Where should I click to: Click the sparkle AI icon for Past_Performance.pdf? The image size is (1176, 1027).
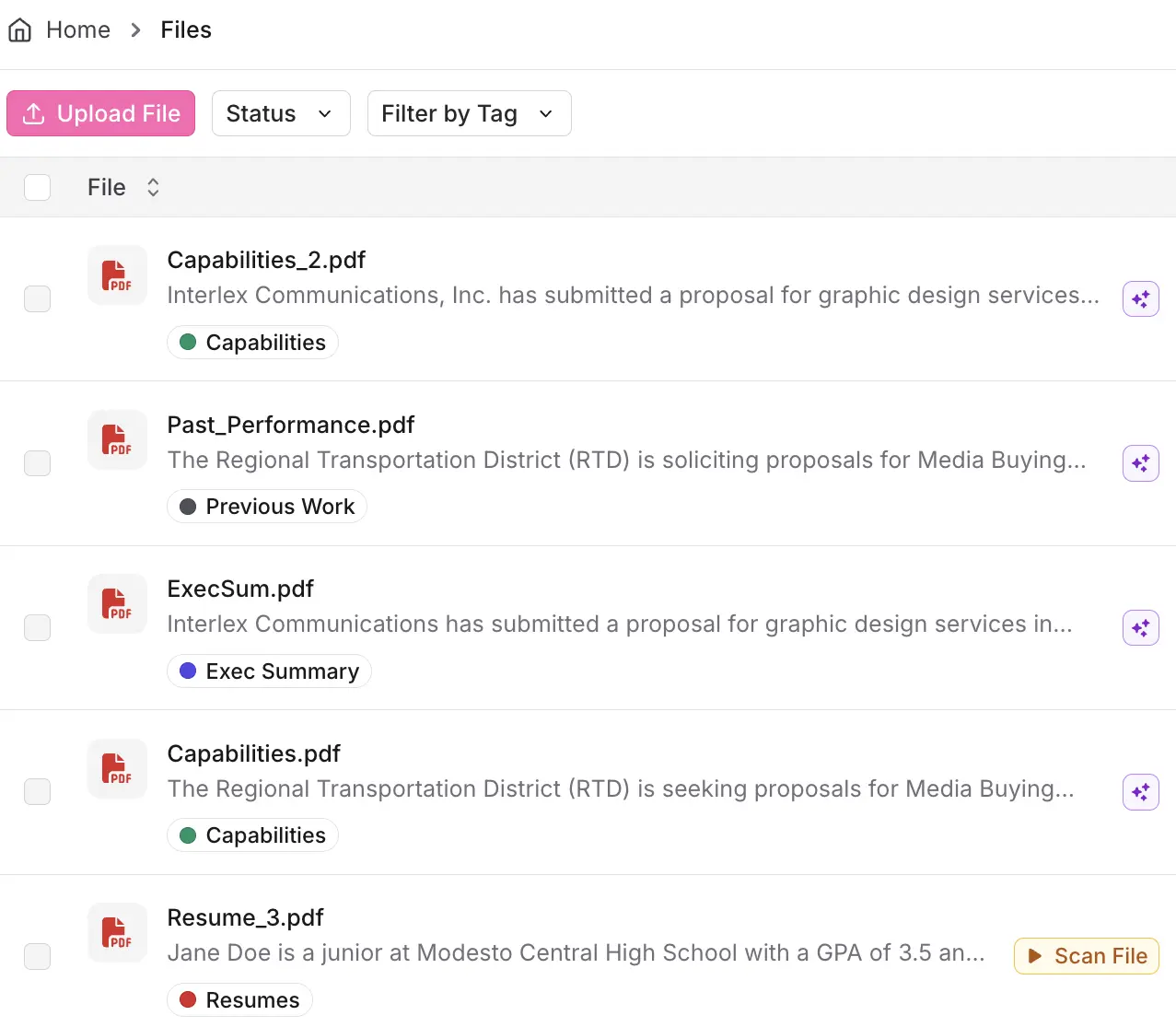1140,463
